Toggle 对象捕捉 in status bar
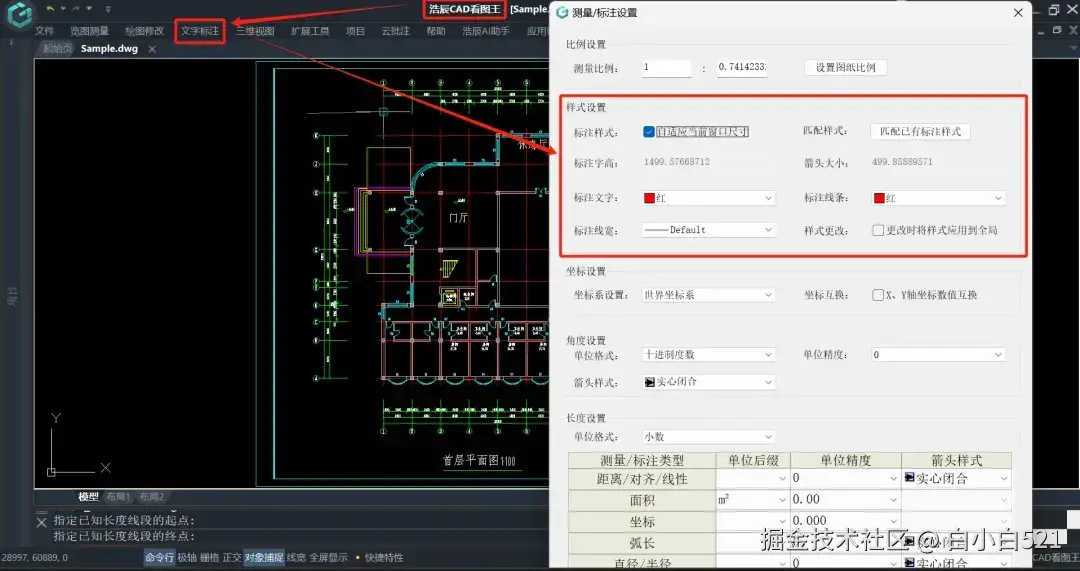This screenshot has width=1080, height=571. click(x=264, y=557)
